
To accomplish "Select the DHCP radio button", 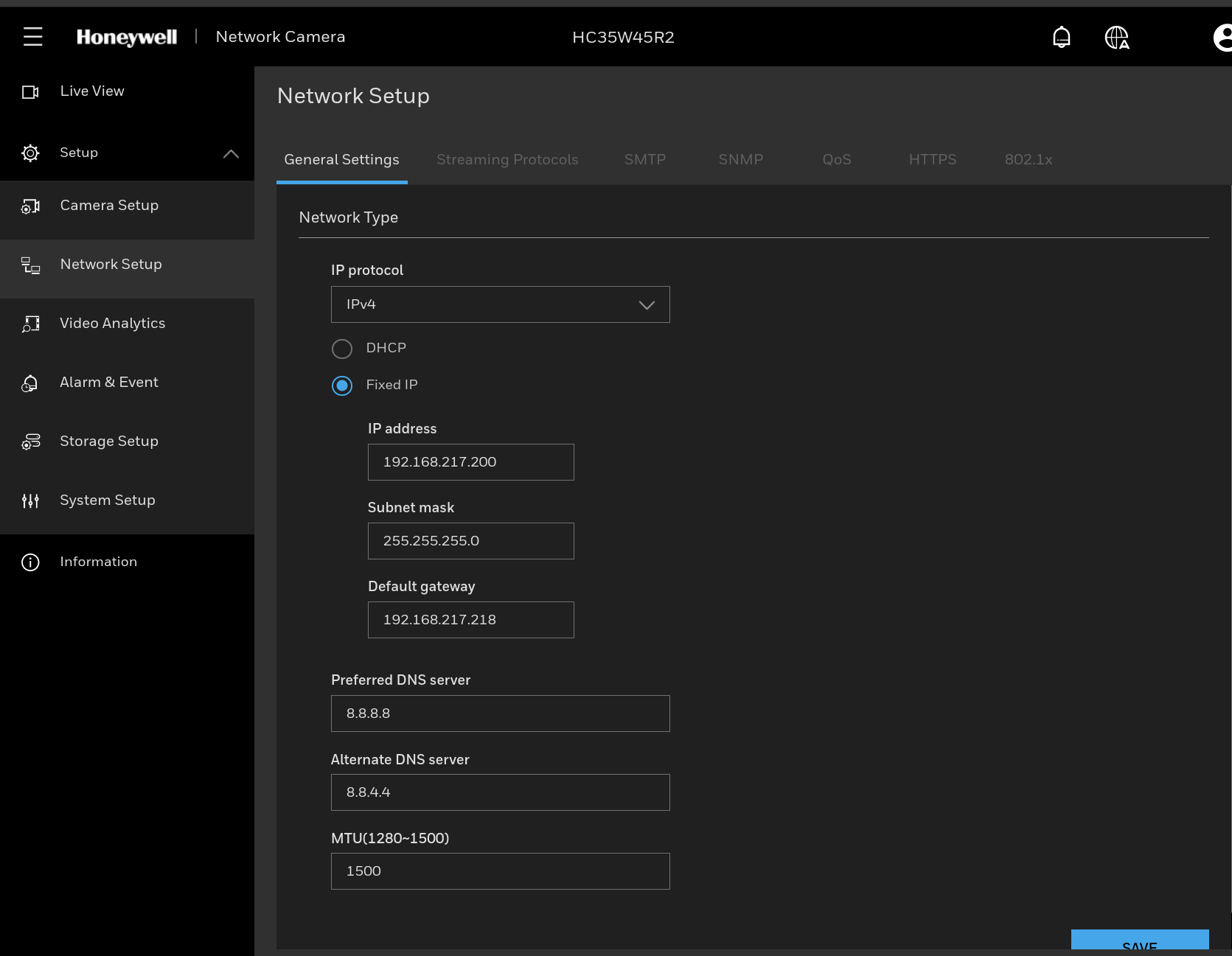I will (342, 348).
